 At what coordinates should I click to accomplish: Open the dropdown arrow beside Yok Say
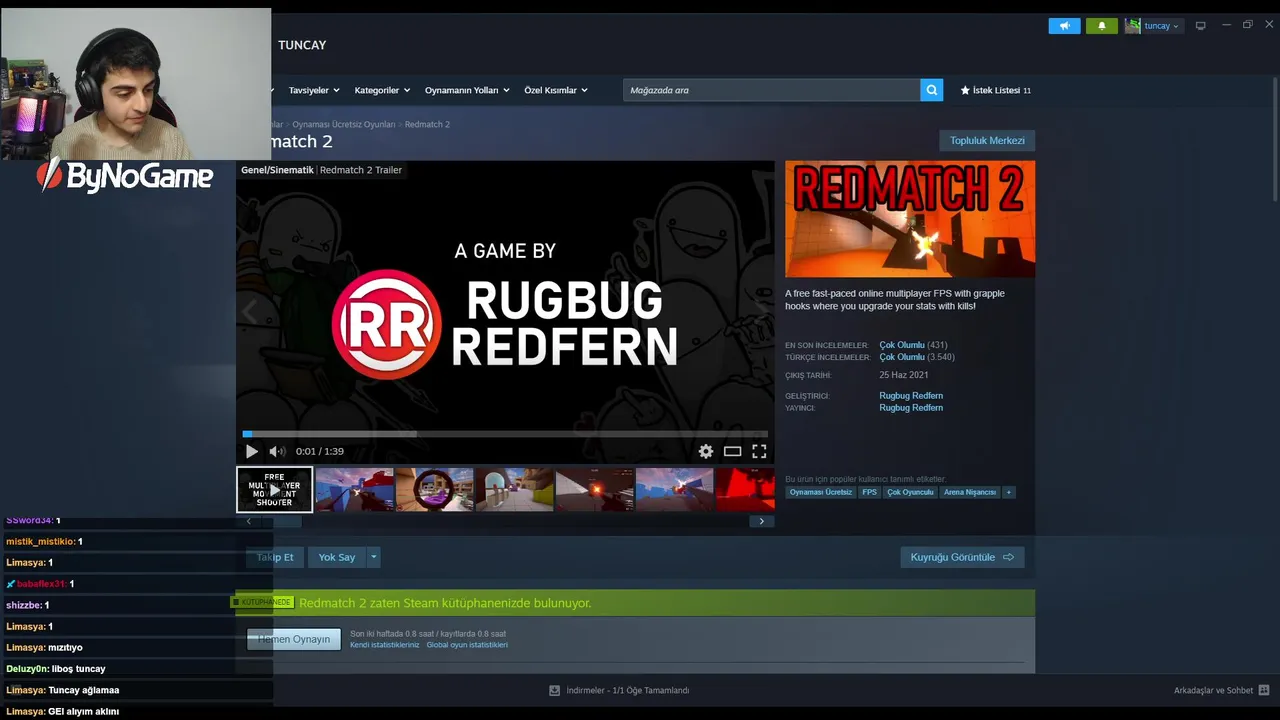[x=374, y=557]
